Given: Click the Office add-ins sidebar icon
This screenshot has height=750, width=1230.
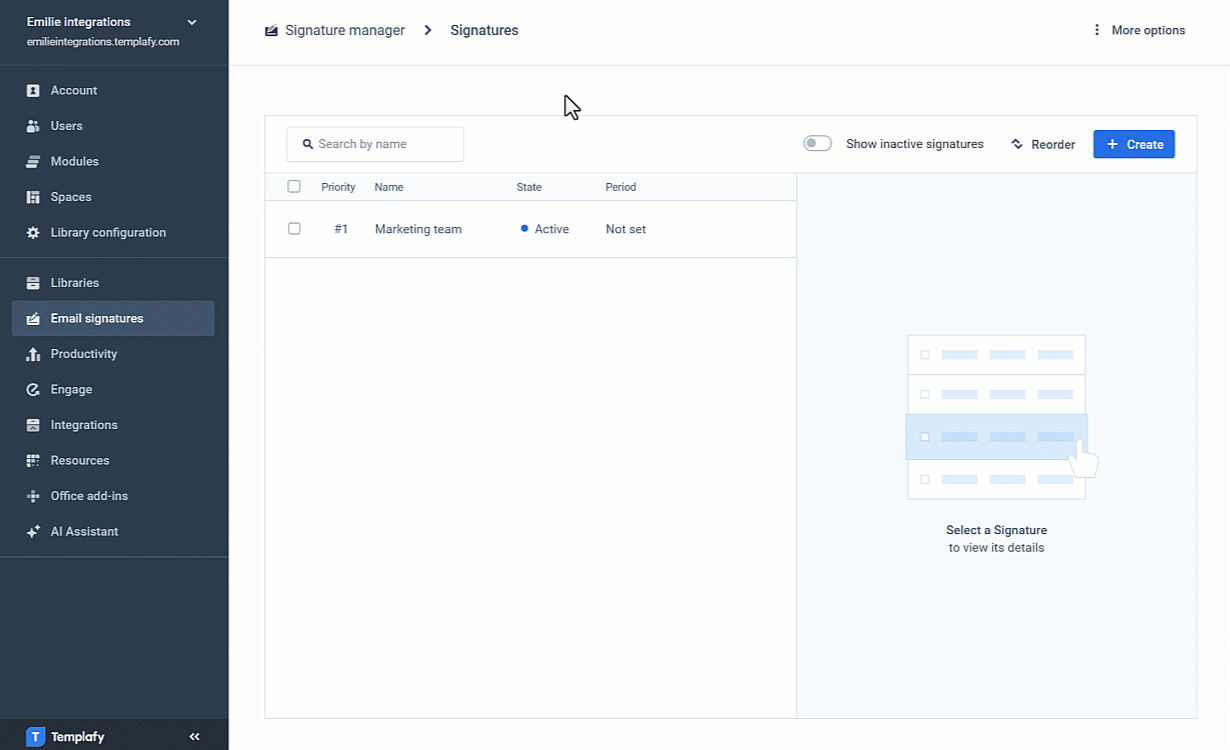Looking at the screenshot, I should (x=33, y=495).
